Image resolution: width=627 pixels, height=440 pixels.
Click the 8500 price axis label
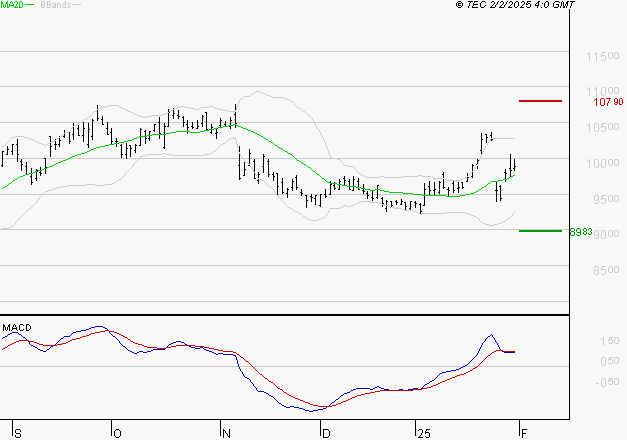[606, 270]
